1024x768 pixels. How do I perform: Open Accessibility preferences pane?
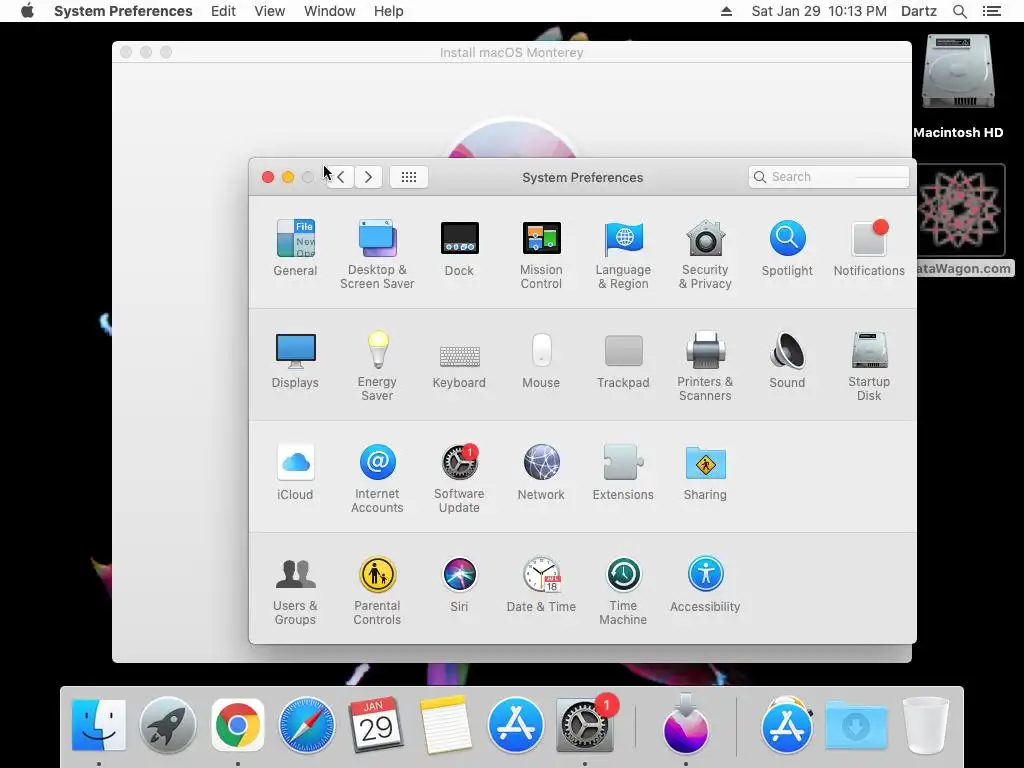[x=705, y=584]
